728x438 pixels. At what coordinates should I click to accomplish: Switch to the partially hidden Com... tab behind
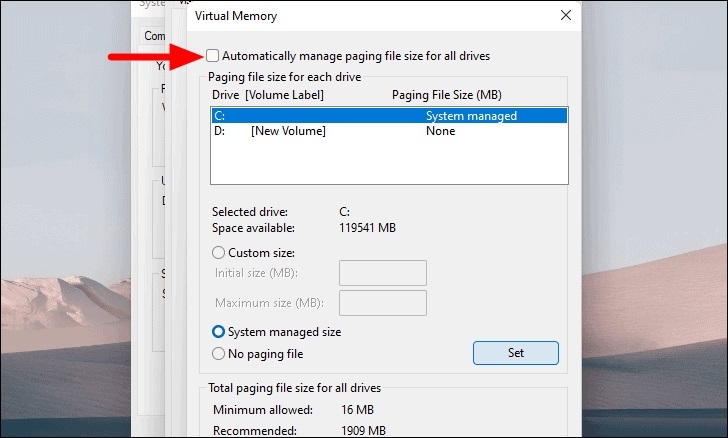154,36
